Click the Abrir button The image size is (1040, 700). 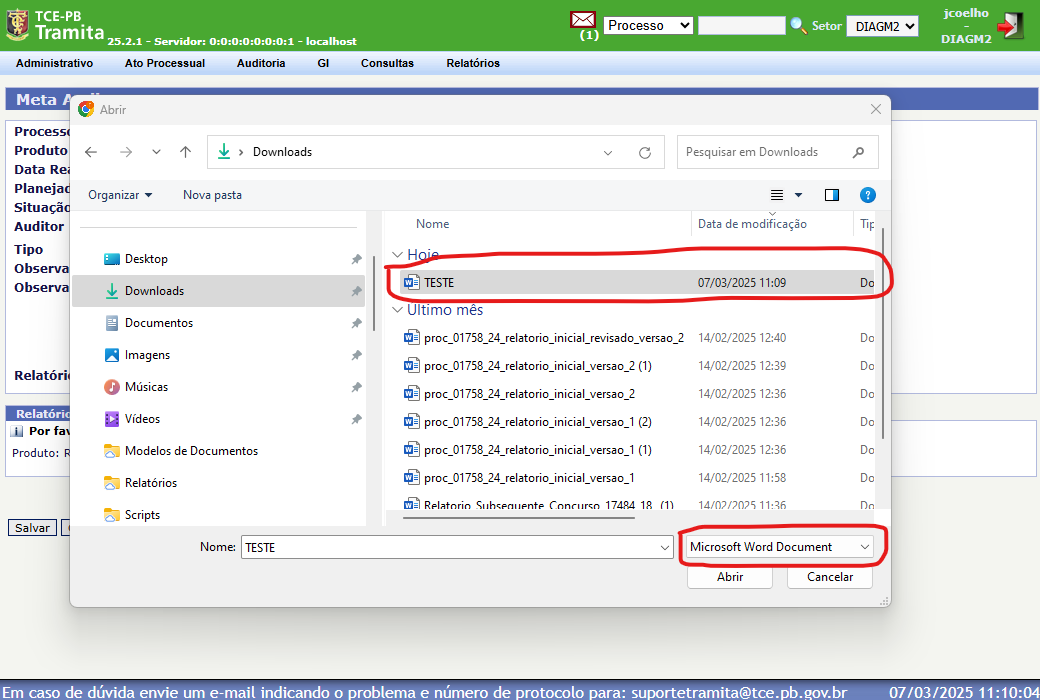click(730, 577)
